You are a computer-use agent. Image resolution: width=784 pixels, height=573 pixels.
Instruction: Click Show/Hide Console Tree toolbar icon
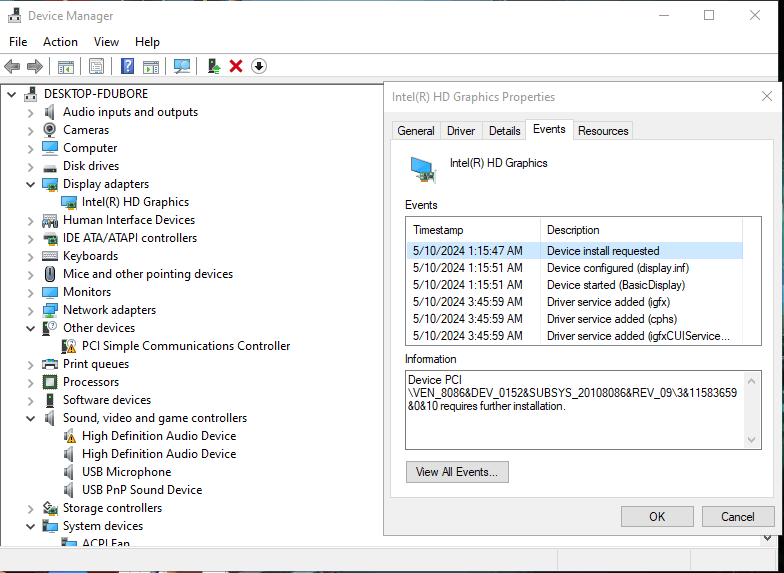coord(66,66)
